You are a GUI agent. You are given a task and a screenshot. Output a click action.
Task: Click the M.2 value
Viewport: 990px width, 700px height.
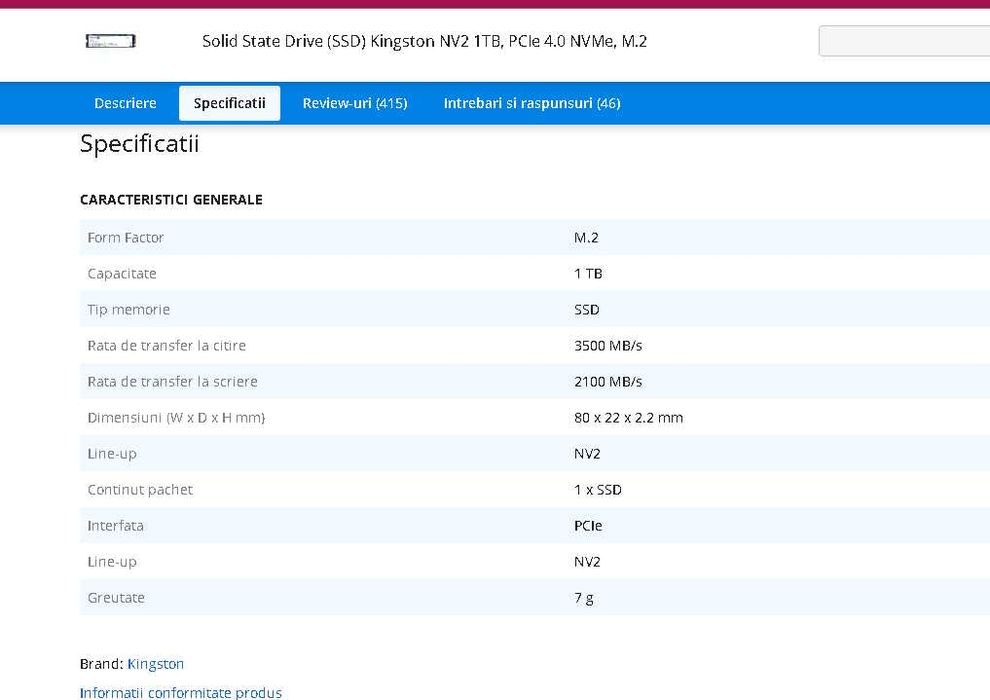[x=586, y=238]
